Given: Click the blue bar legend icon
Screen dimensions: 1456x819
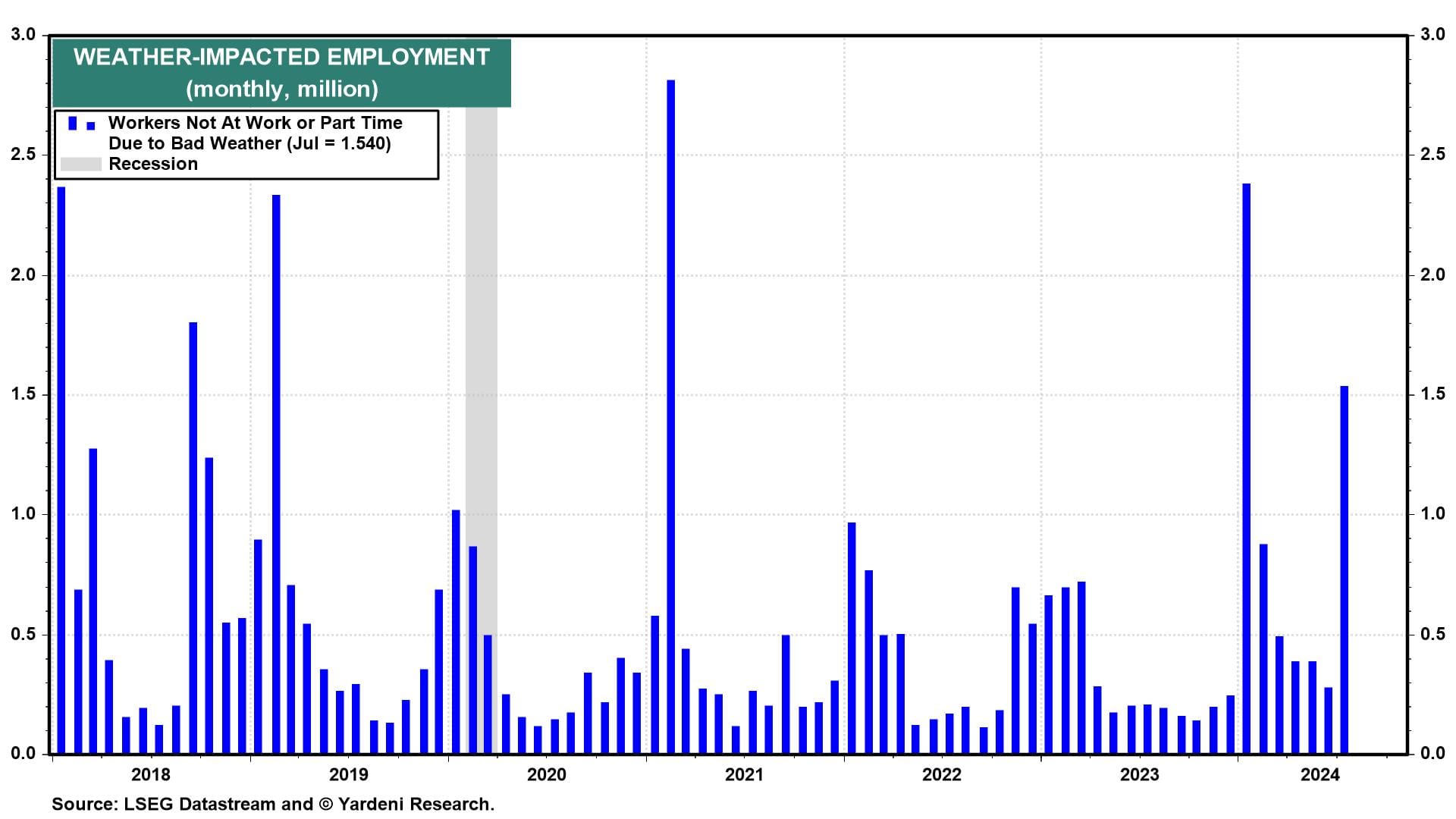Looking at the screenshot, I should tap(73, 124).
